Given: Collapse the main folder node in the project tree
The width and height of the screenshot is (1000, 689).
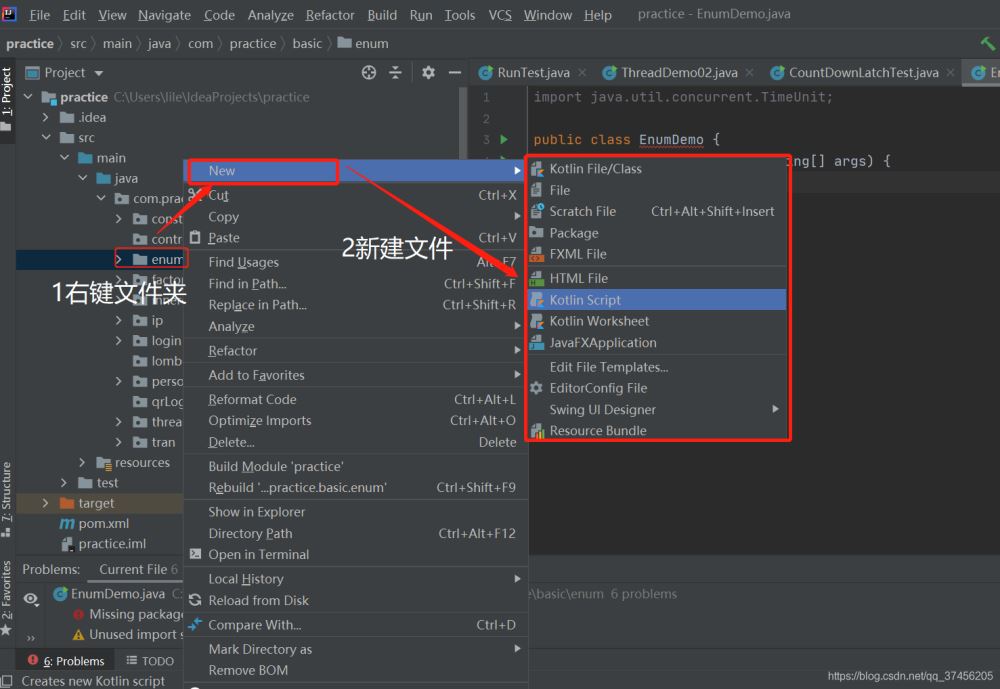Looking at the screenshot, I should [63, 157].
